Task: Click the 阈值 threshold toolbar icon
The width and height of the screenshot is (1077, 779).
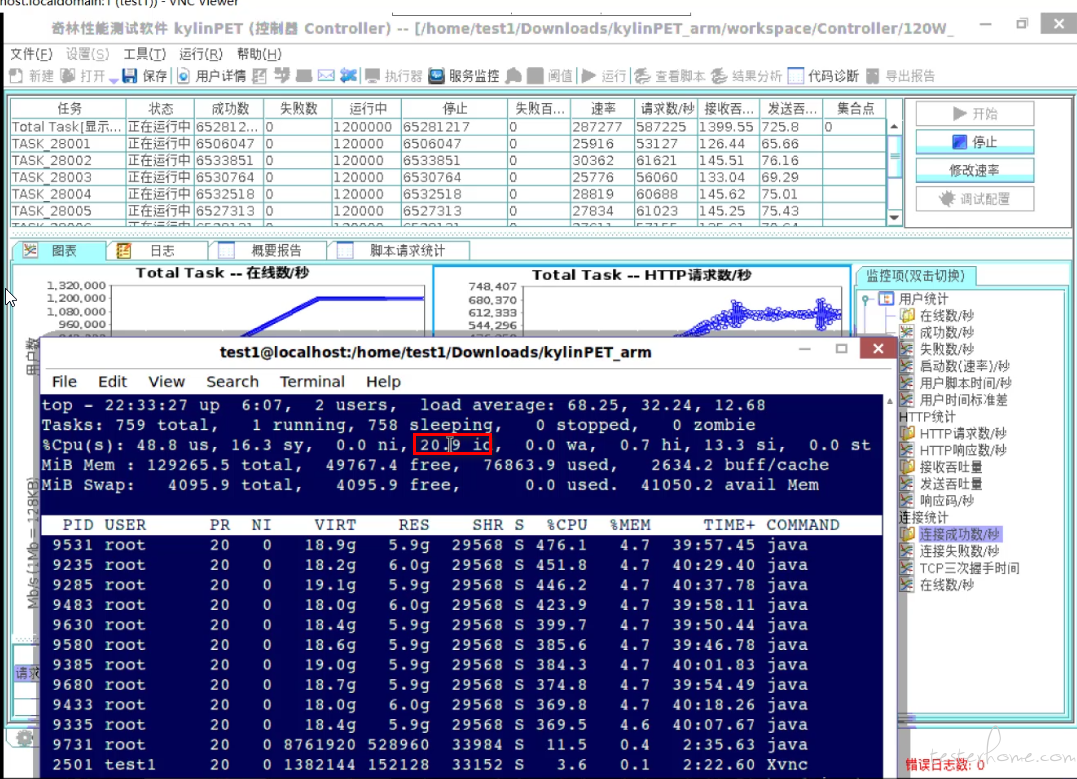Action: tap(536, 76)
